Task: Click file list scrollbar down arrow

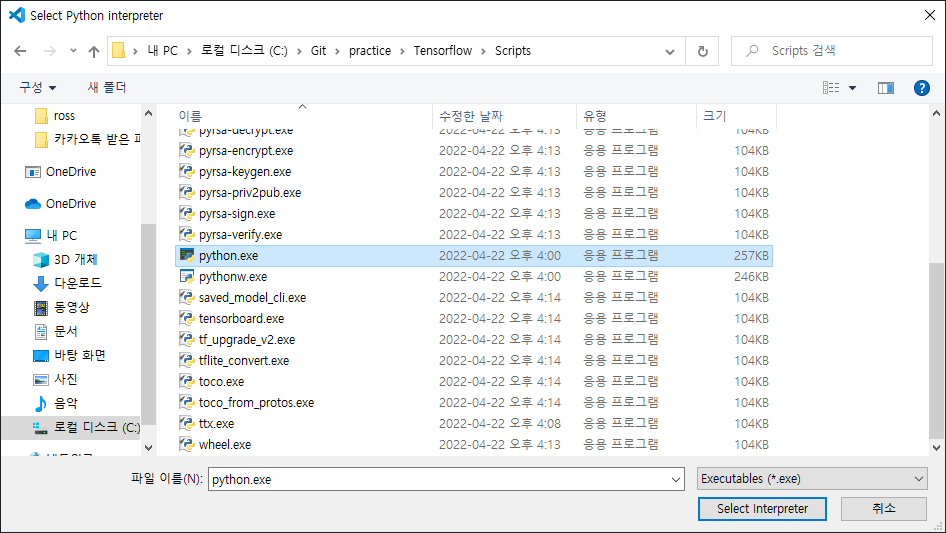Action: 936,448
